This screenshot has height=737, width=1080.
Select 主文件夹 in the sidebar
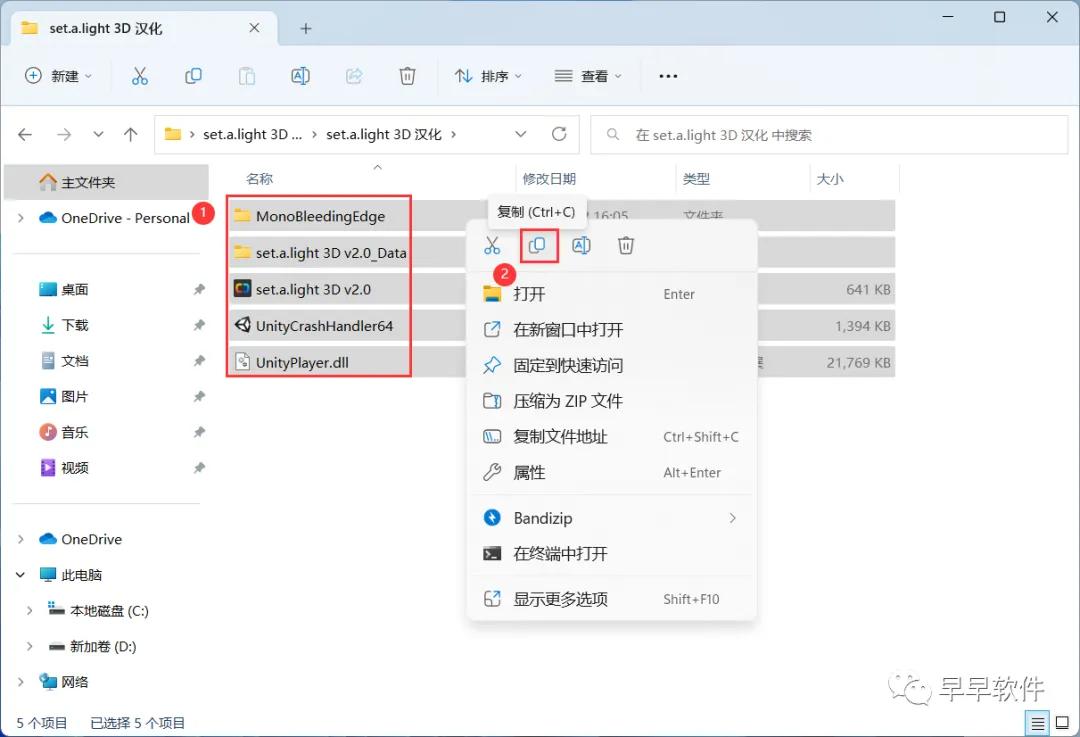pyautogui.click(x=107, y=182)
